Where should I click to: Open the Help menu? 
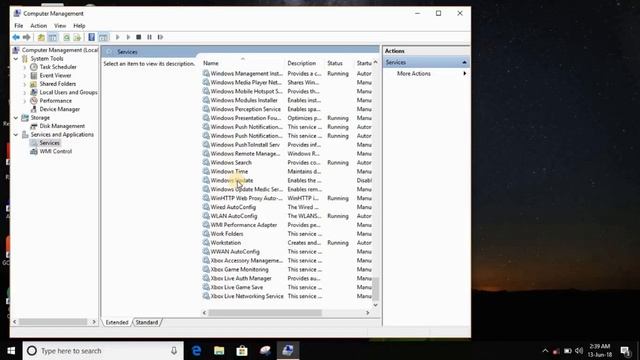(x=79, y=26)
